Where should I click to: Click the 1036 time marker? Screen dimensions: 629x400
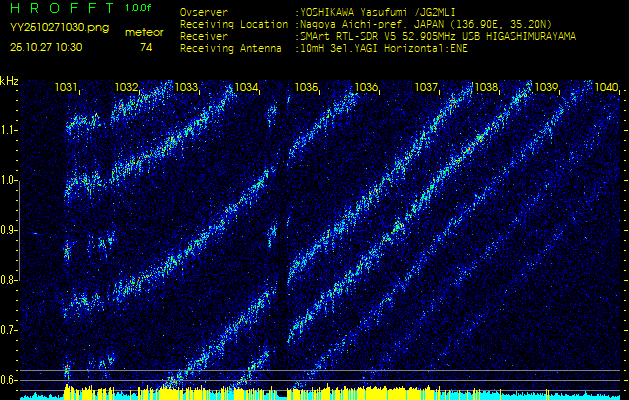366,87
